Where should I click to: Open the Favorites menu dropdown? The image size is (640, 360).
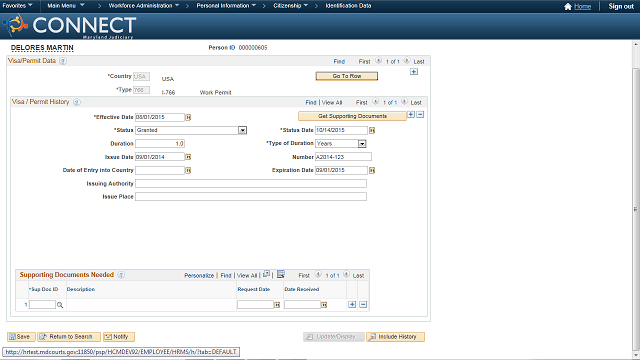[18, 6]
